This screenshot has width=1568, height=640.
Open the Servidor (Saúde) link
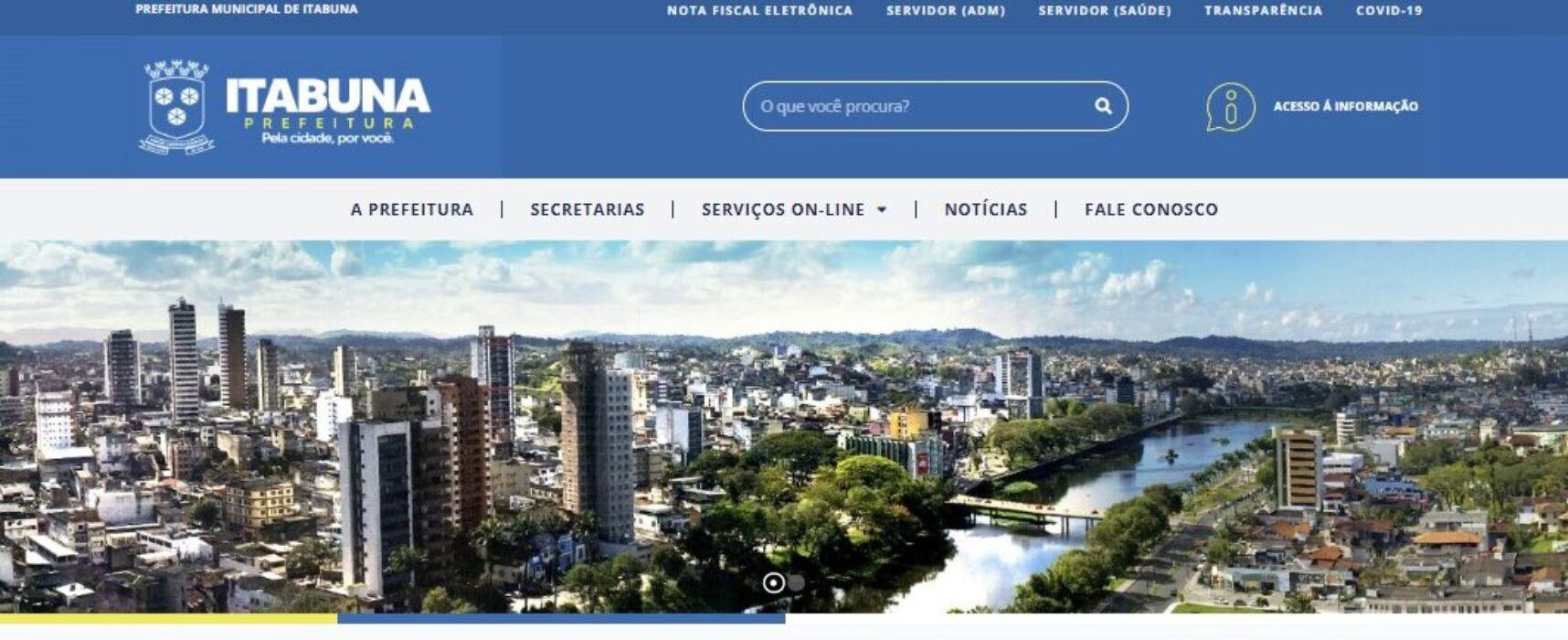tap(1105, 10)
